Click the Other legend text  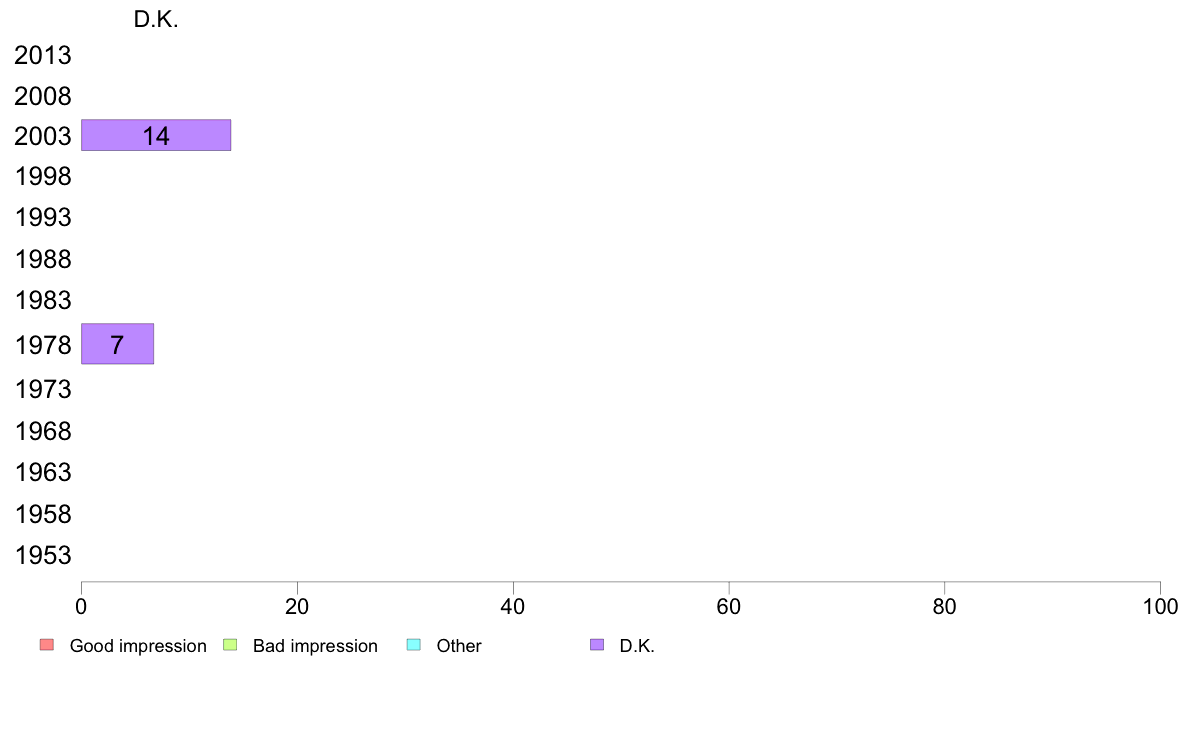coord(459,646)
